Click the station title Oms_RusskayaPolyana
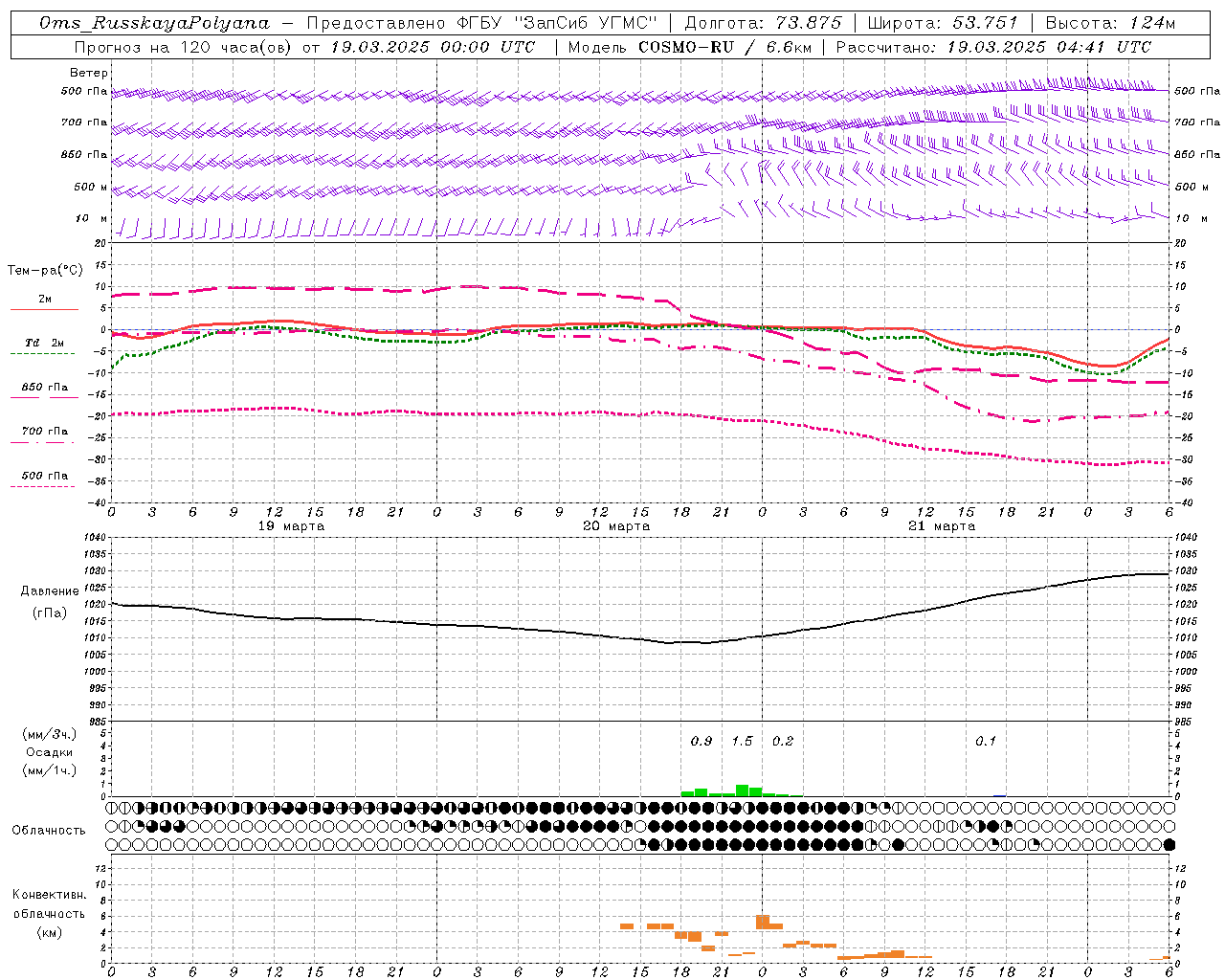The image size is (1225, 980). coord(155,23)
